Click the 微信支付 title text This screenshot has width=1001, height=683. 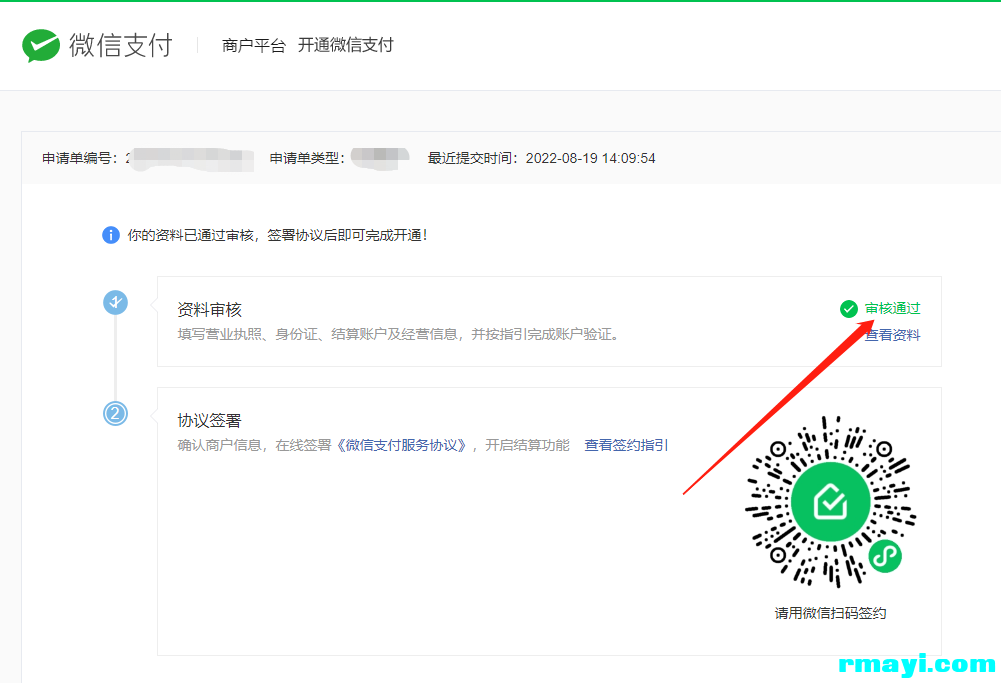121,45
